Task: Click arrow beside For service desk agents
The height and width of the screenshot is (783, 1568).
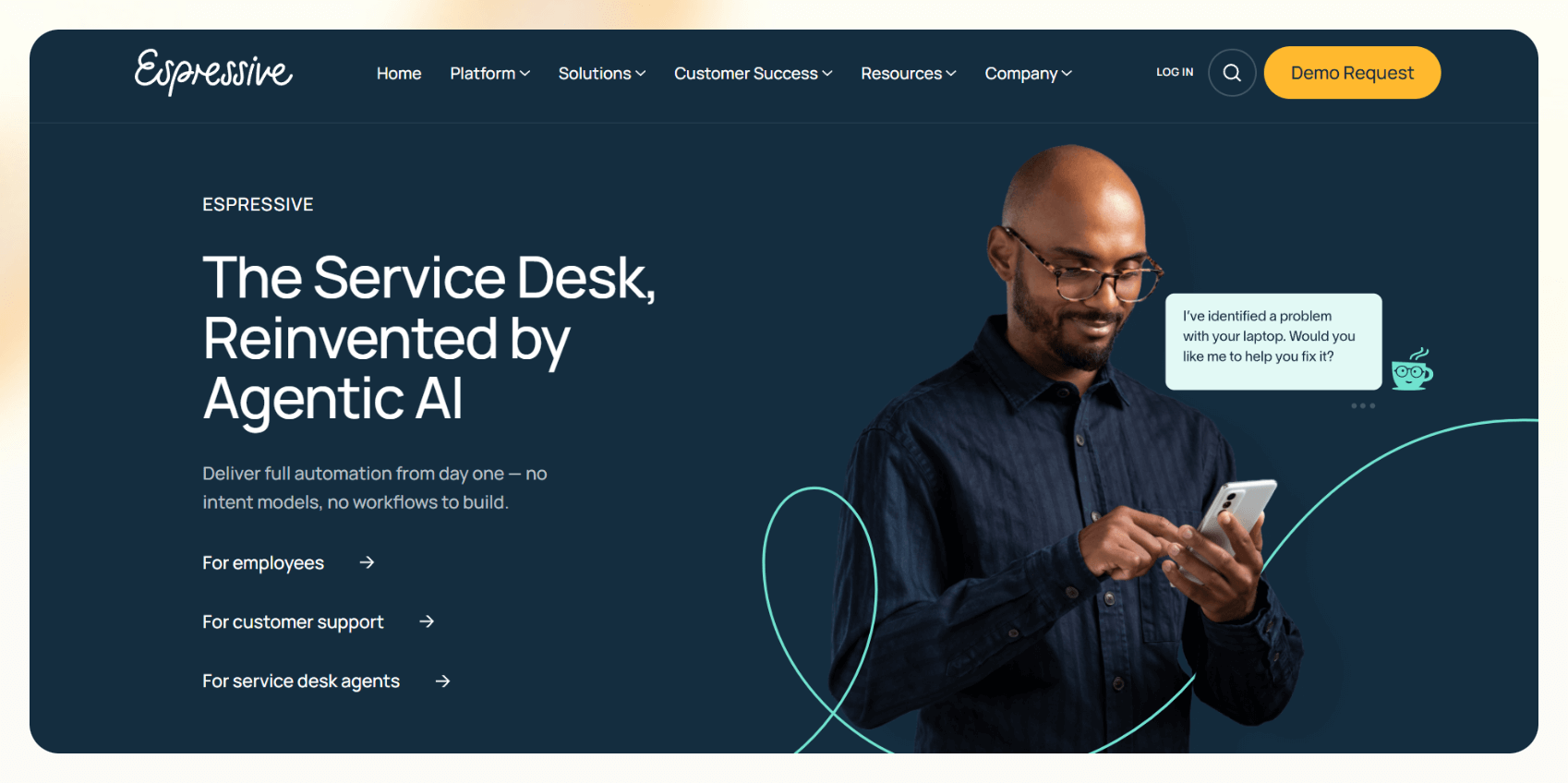Action: (x=443, y=681)
